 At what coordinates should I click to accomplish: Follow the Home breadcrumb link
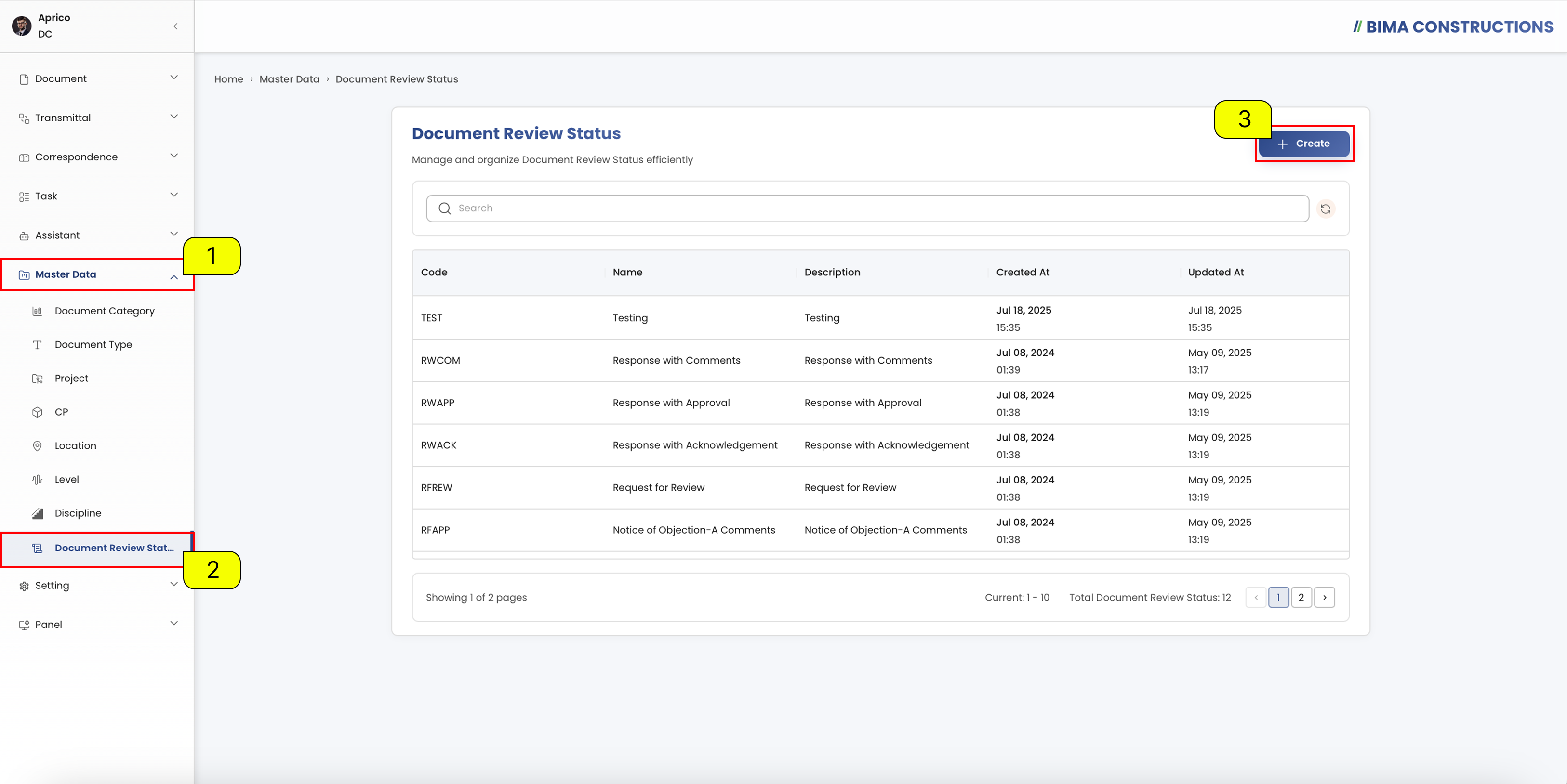coord(229,79)
